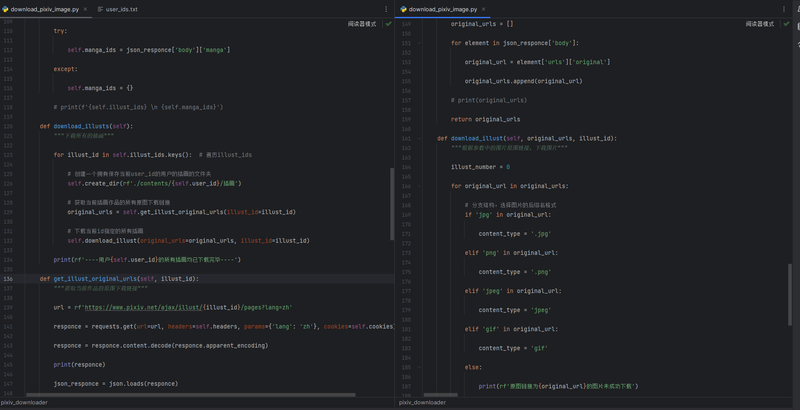
Task: Click line 'self.manga_ids = json_responce['body']['manga']'
Action: click(149, 50)
